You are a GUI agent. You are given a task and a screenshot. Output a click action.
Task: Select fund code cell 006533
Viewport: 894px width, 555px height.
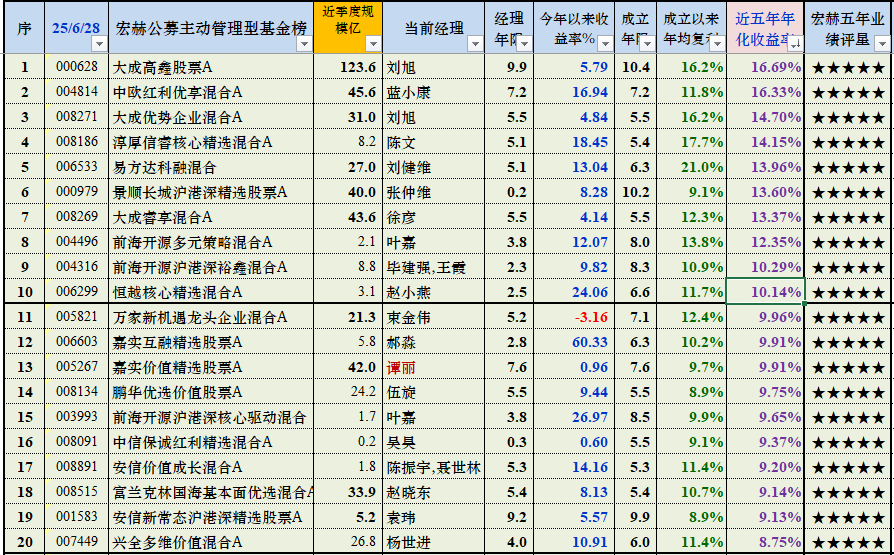point(76,167)
